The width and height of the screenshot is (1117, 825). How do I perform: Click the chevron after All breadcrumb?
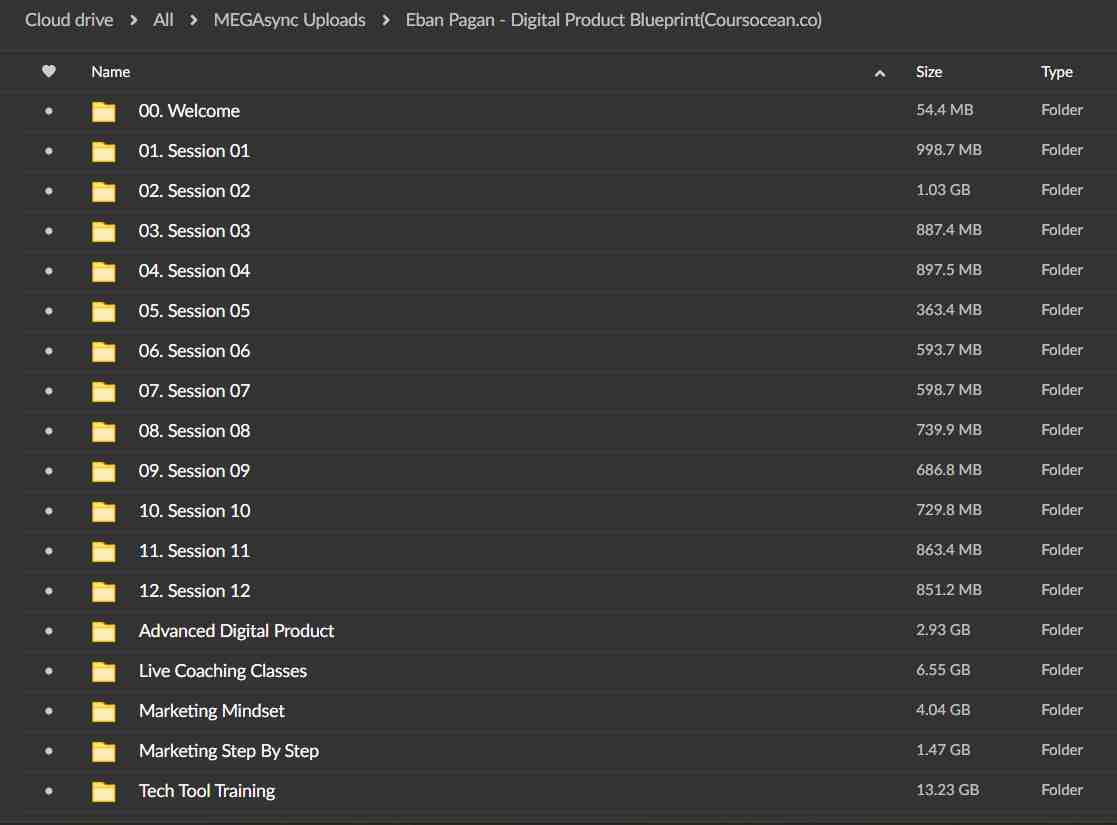193,20
